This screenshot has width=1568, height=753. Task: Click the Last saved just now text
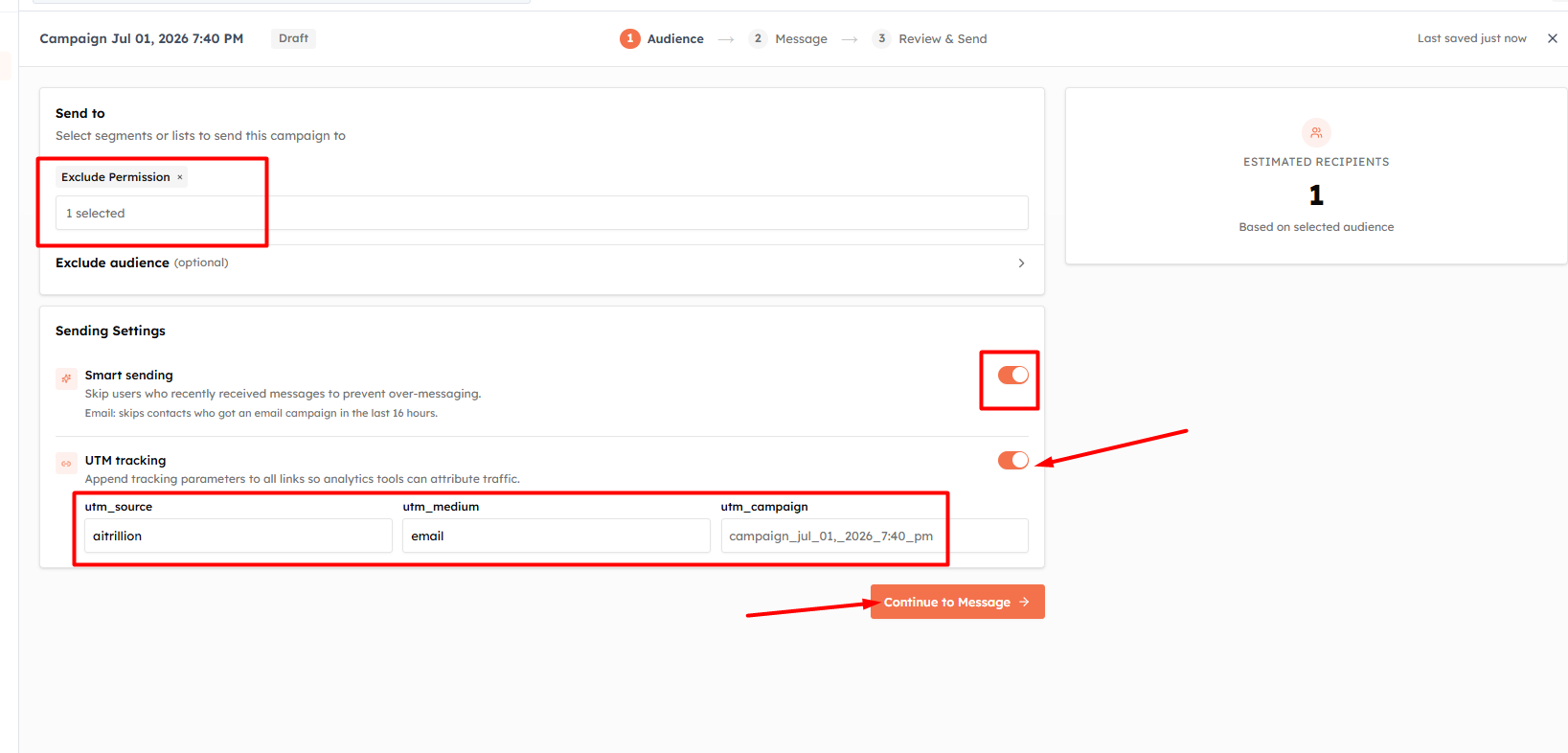coord(1471,38)
